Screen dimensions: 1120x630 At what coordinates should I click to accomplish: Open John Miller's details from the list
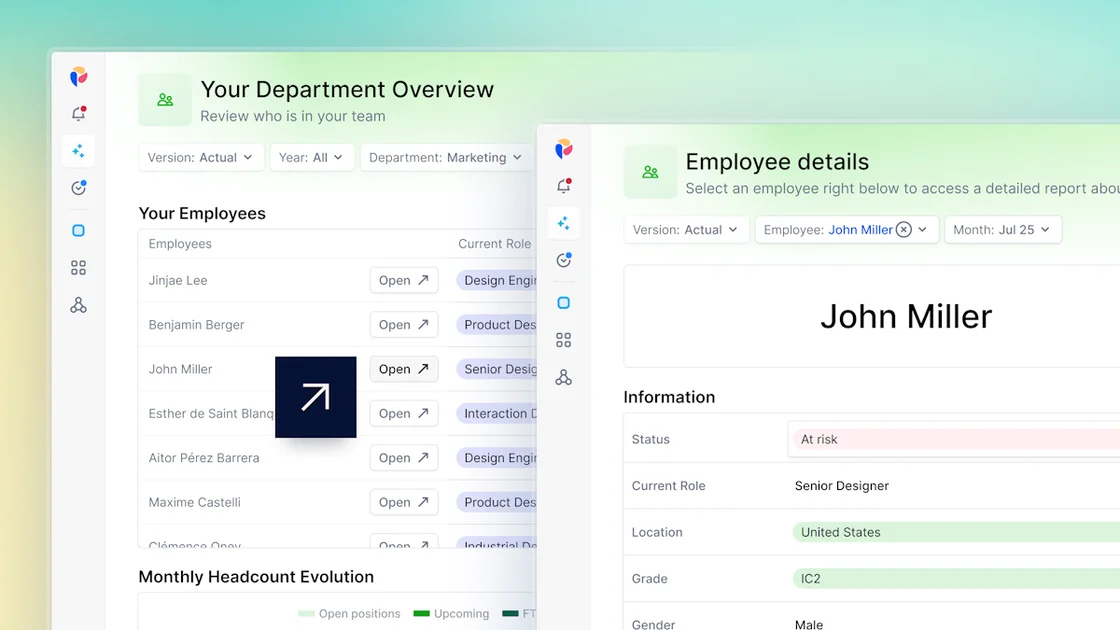point(404,369)
